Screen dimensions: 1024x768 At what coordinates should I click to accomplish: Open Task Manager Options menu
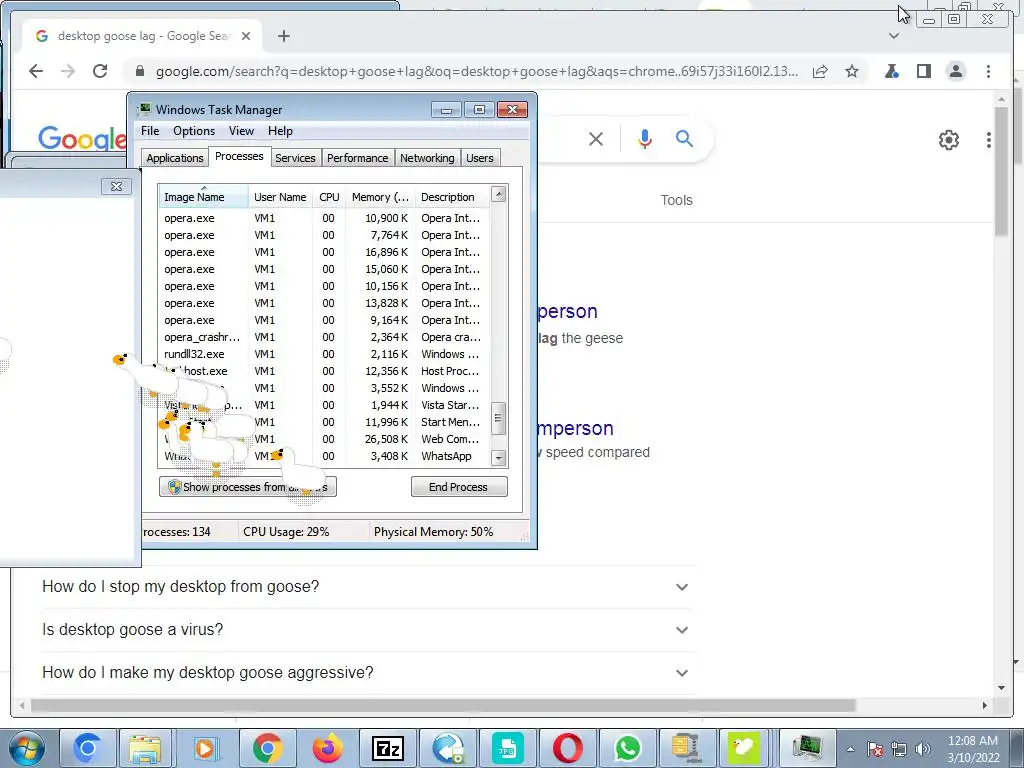194,131
